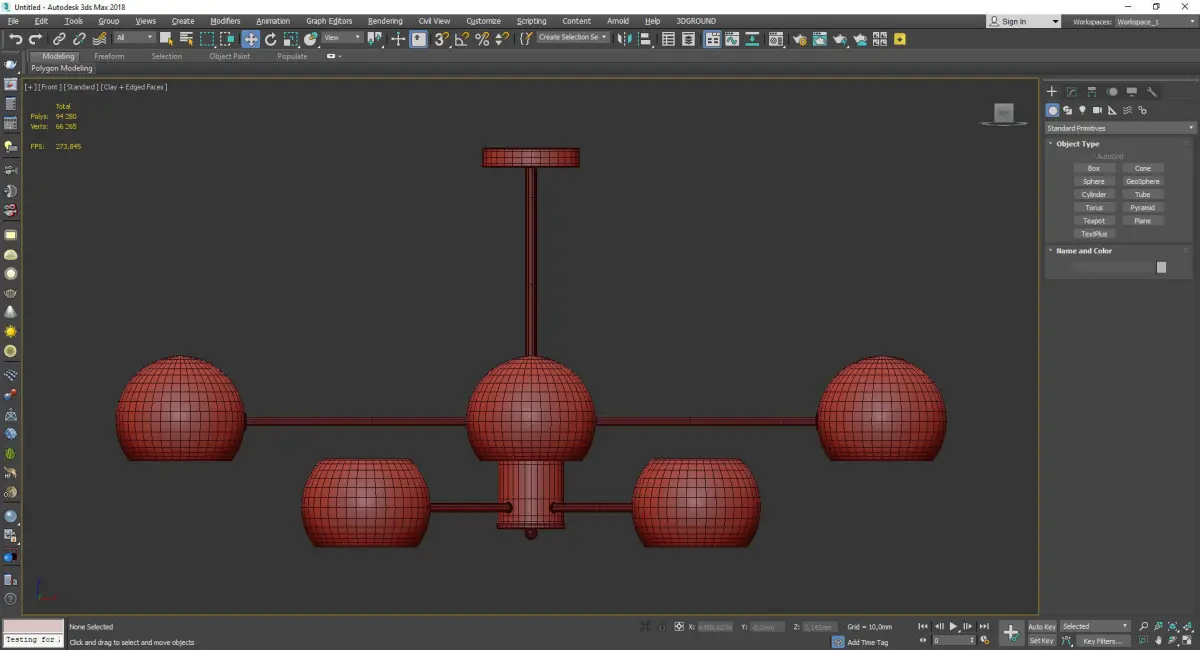Click the object color swatch

pyautogui.click(x=1161, y=267)
